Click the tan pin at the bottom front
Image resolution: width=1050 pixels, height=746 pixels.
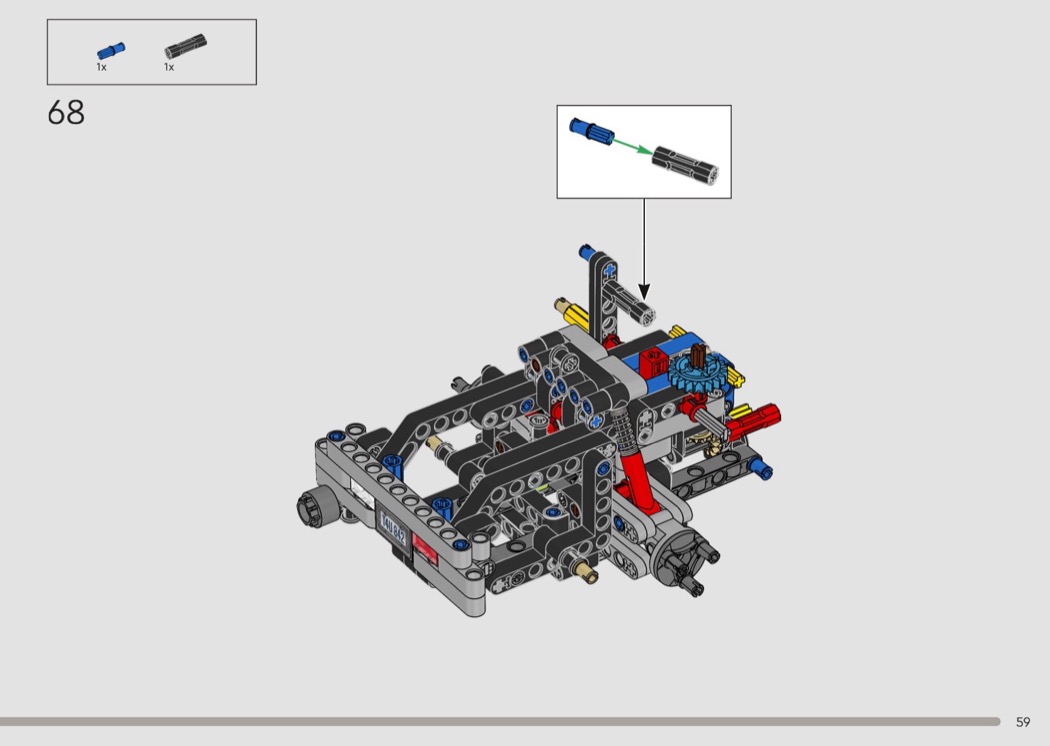[587, 573]
